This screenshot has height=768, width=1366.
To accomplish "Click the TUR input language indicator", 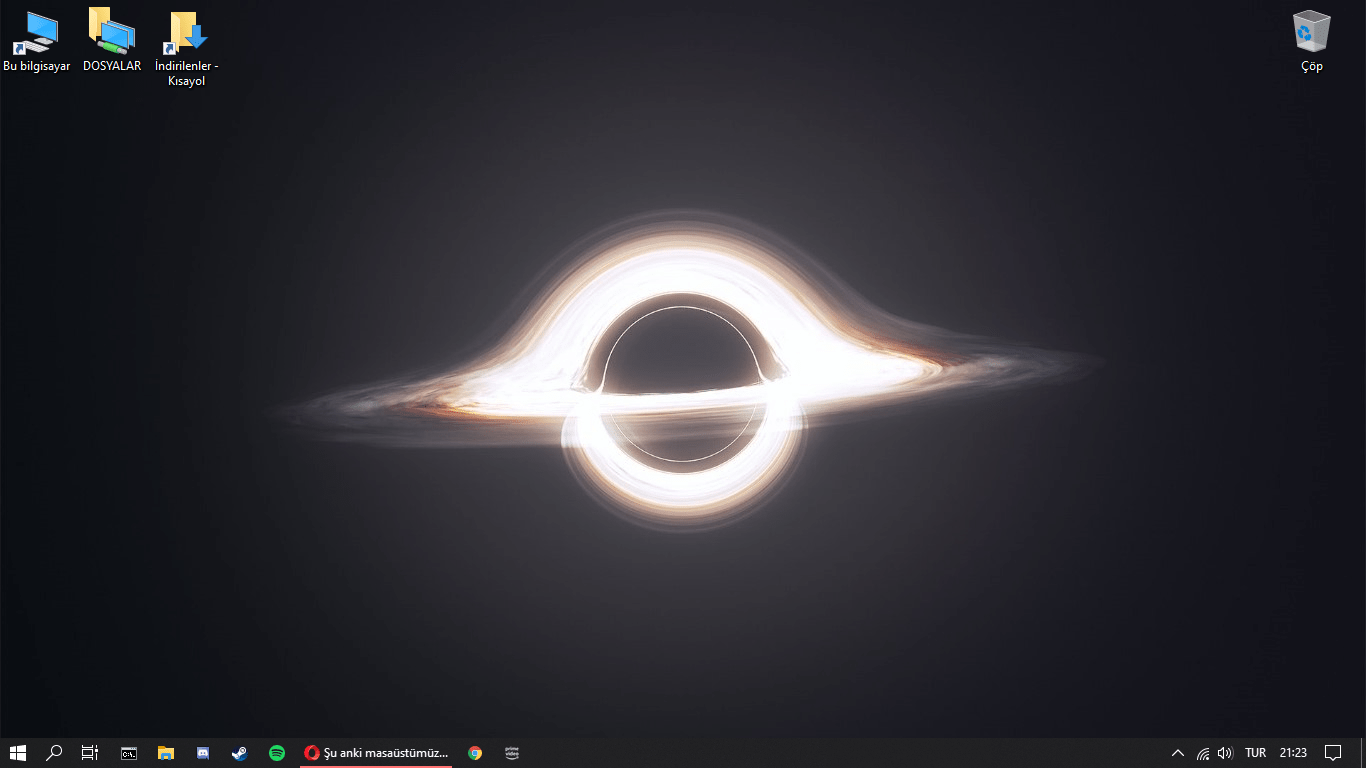I will 1256,753.
